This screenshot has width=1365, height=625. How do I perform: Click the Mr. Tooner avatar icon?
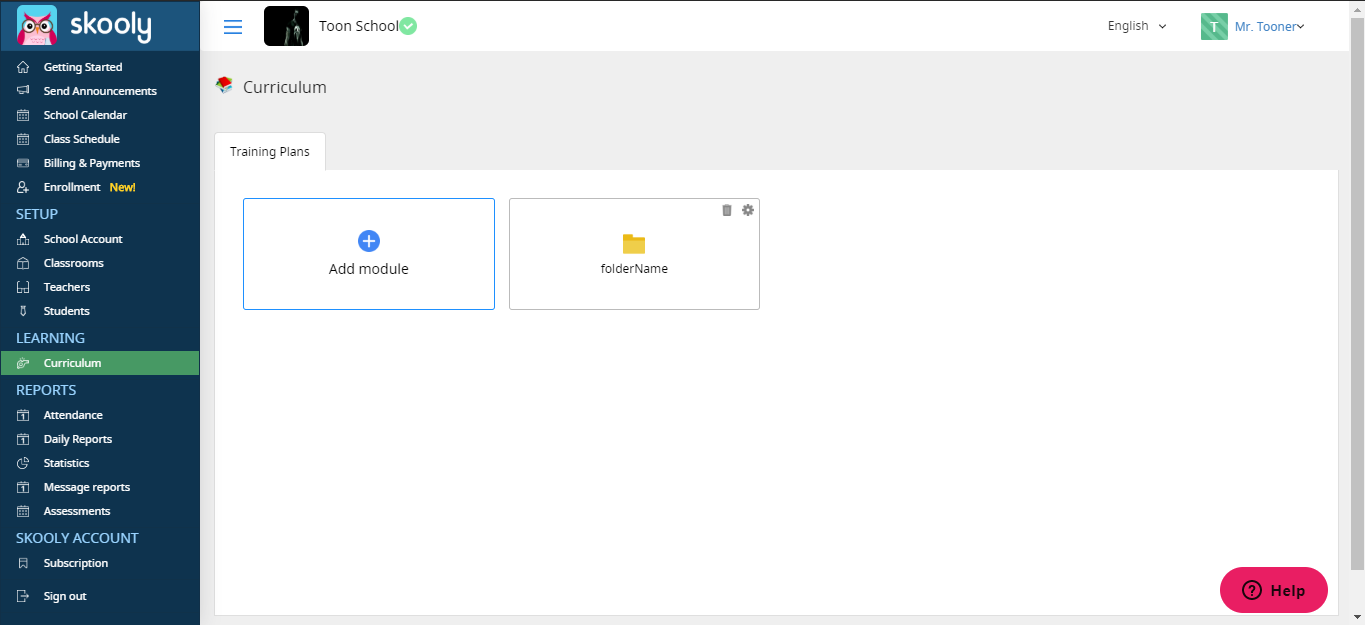1214,26
